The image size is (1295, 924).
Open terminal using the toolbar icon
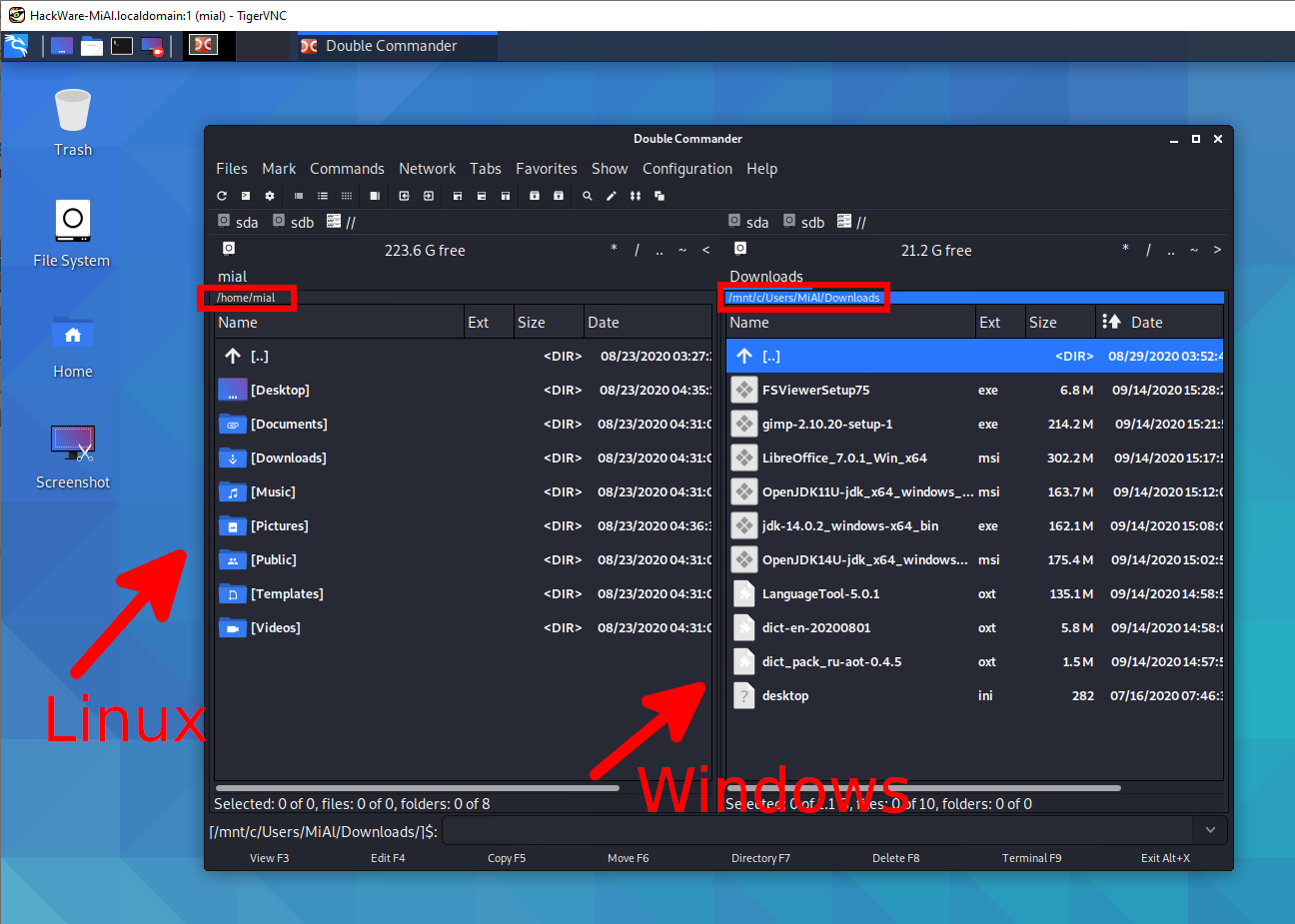coord(246,196)
